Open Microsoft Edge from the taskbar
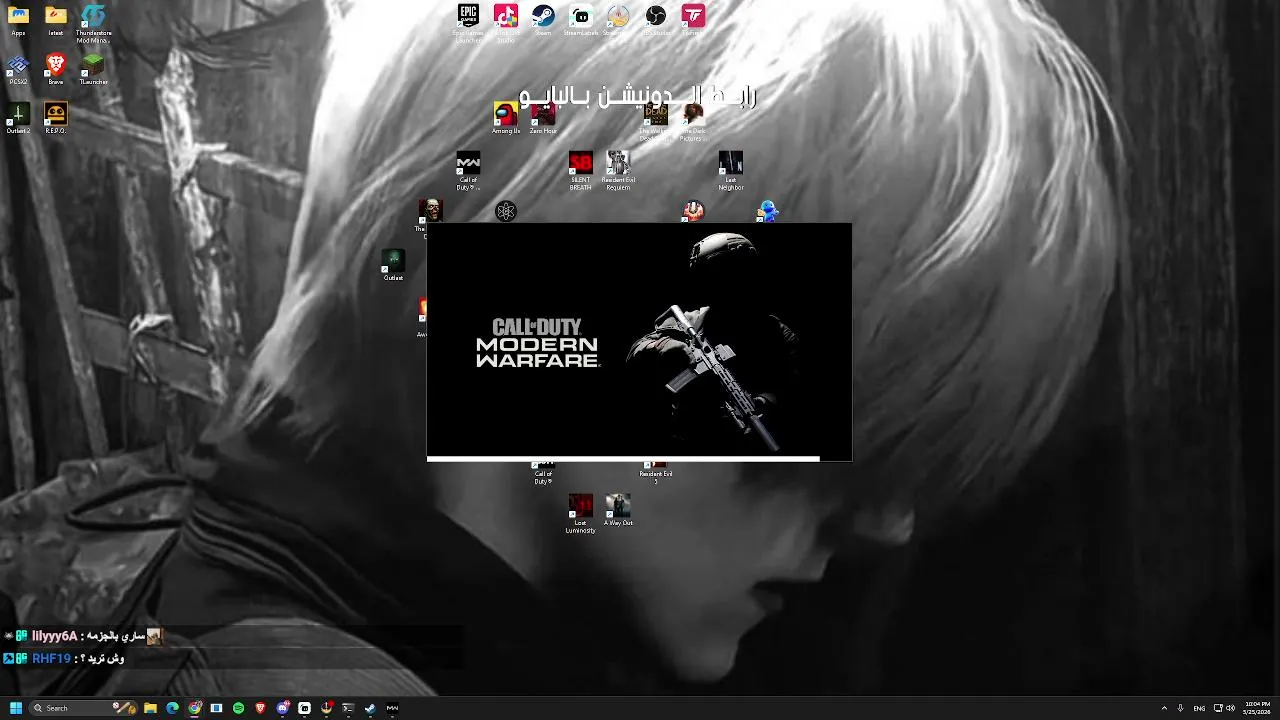 (172, 708)
